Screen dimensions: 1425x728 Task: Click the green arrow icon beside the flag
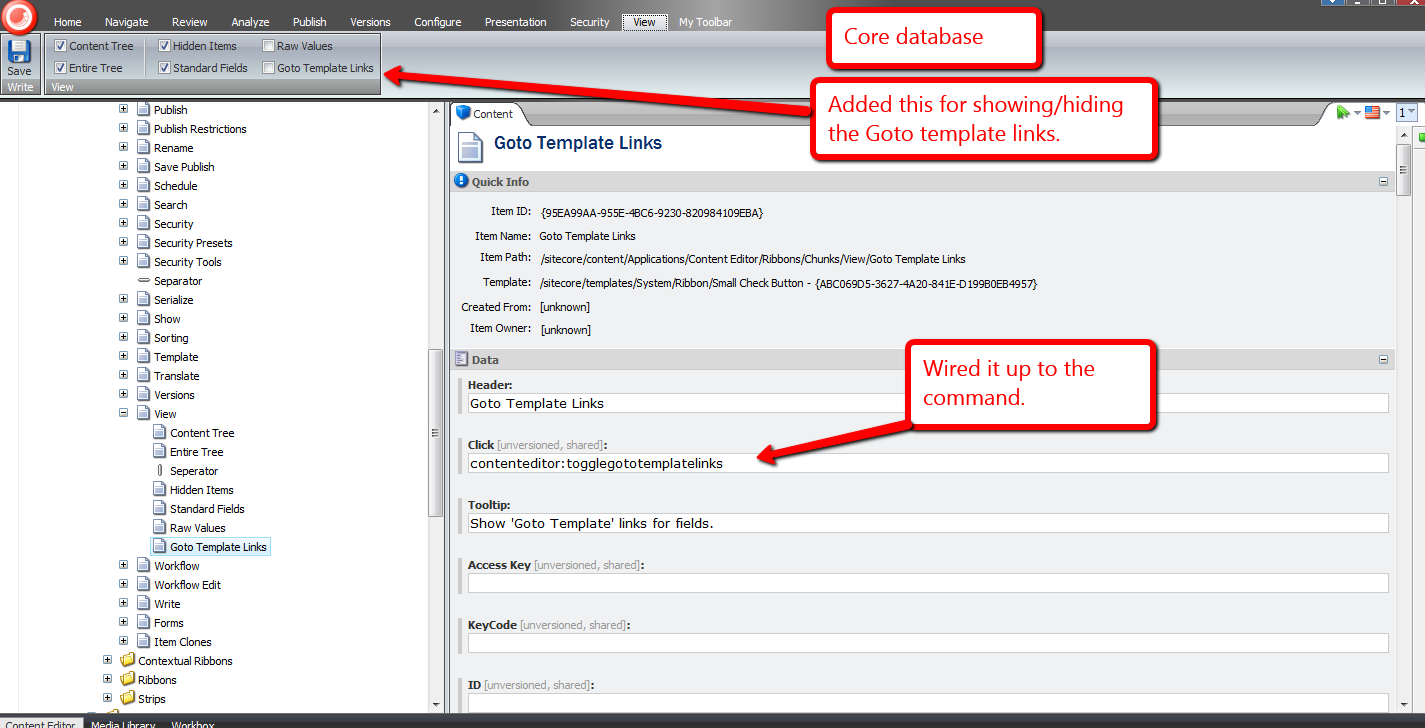point(1344,113)
